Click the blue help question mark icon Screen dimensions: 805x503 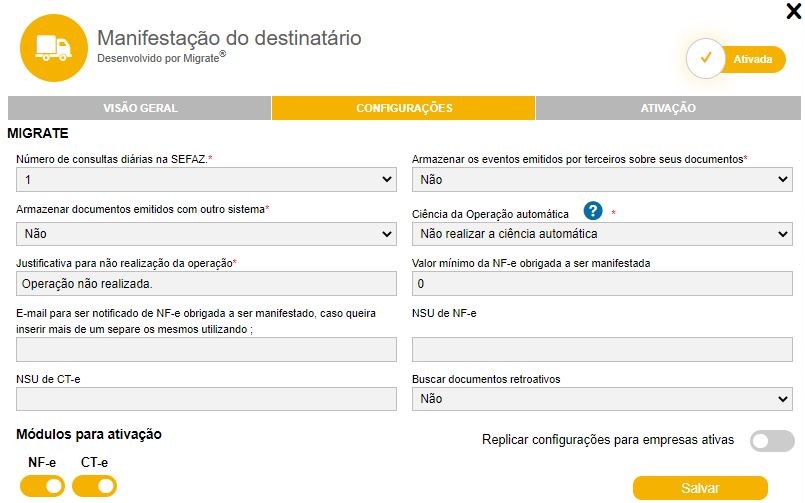click(594, 211)
